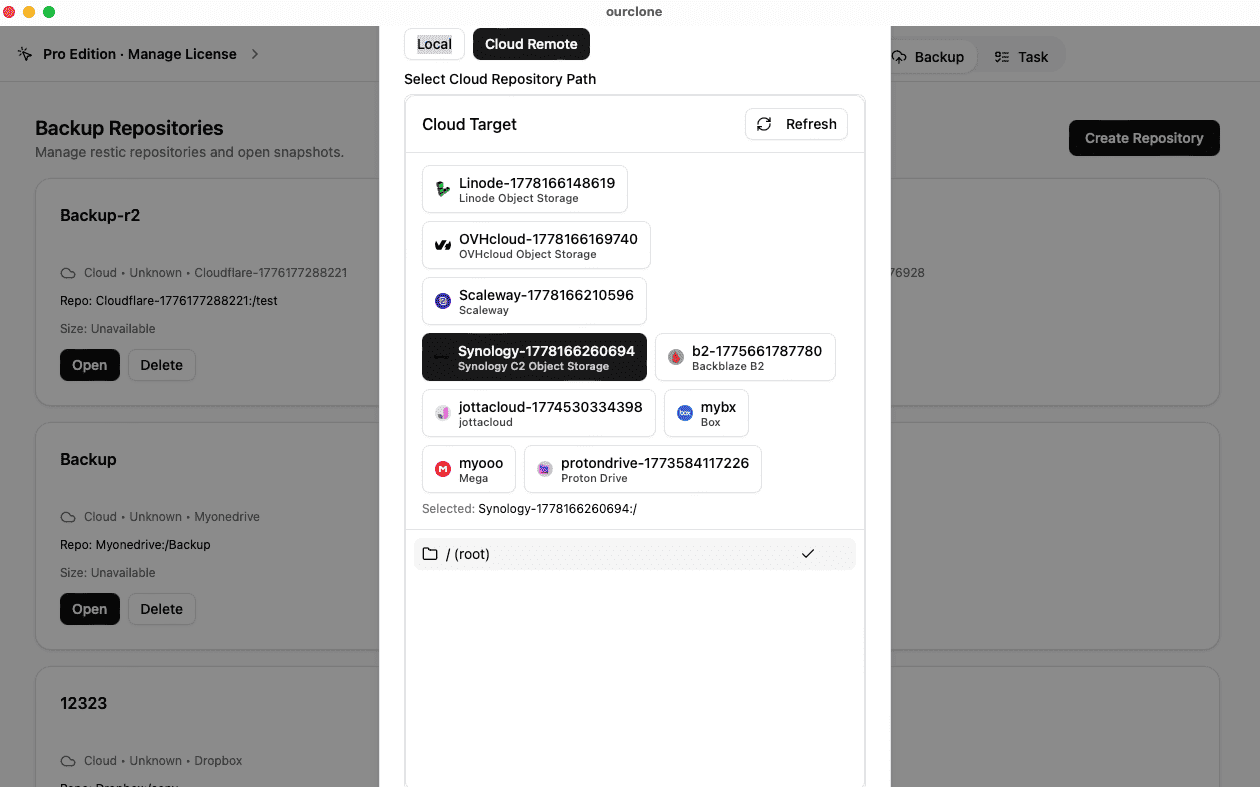Delete the Myonedrive Backup repository
This screenshot has width=1260, height=787.
[x=162, y=609]
